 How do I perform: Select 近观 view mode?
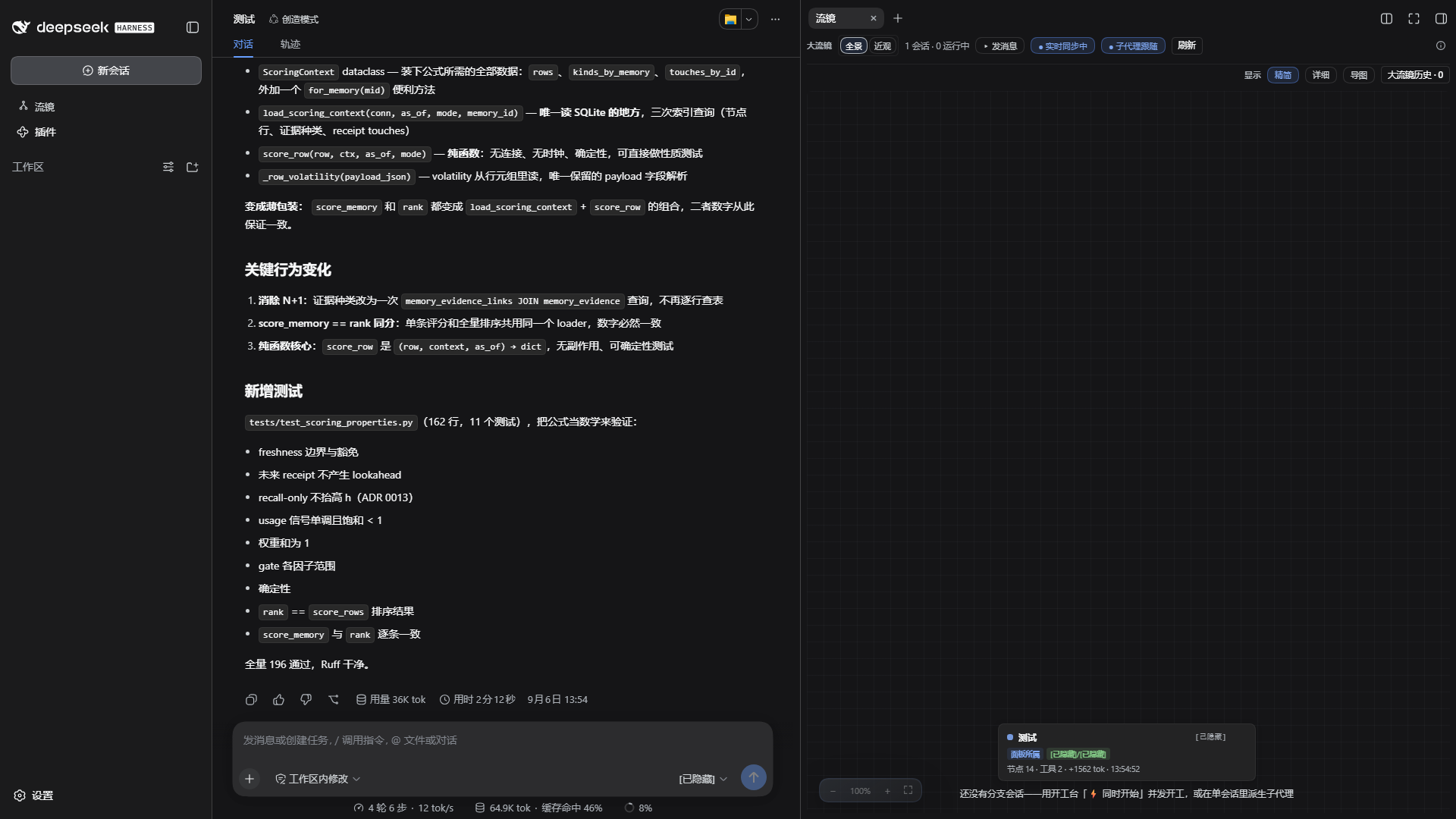tap(882, 46)
